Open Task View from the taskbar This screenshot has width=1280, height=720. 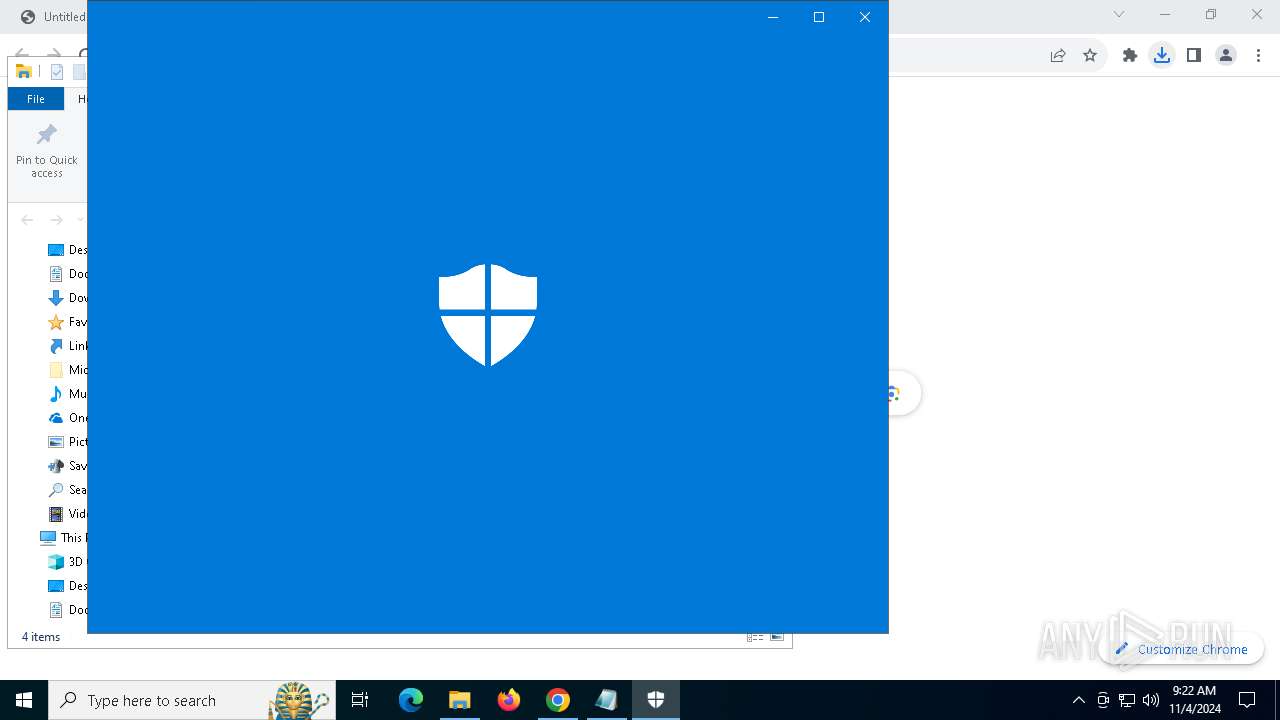coord(360,700)
